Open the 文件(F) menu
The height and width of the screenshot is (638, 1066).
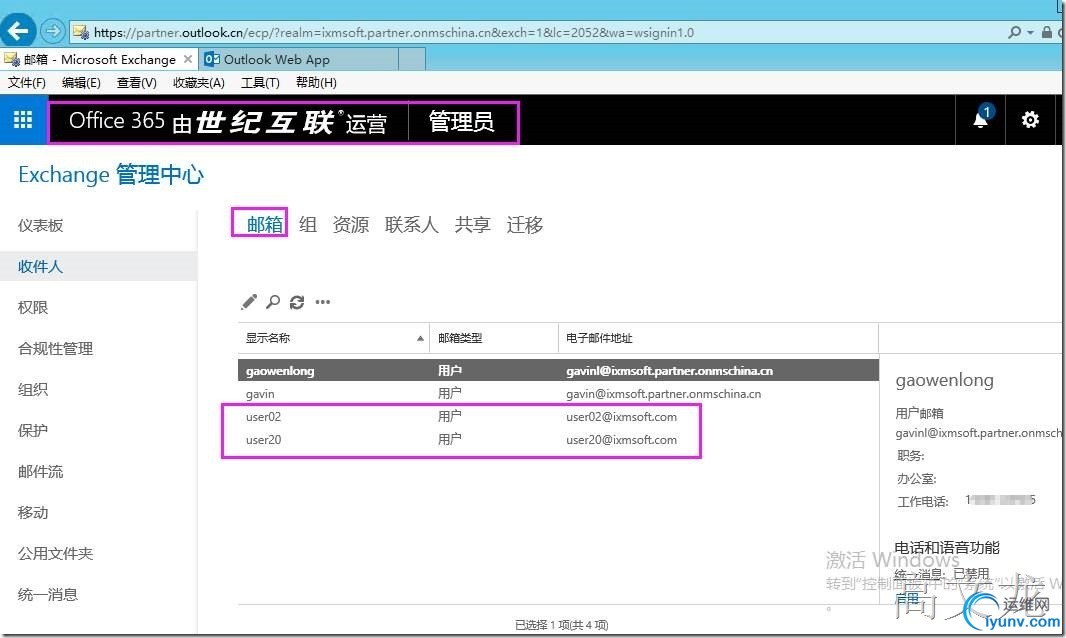pyautogui.click(x=27, y=82)
